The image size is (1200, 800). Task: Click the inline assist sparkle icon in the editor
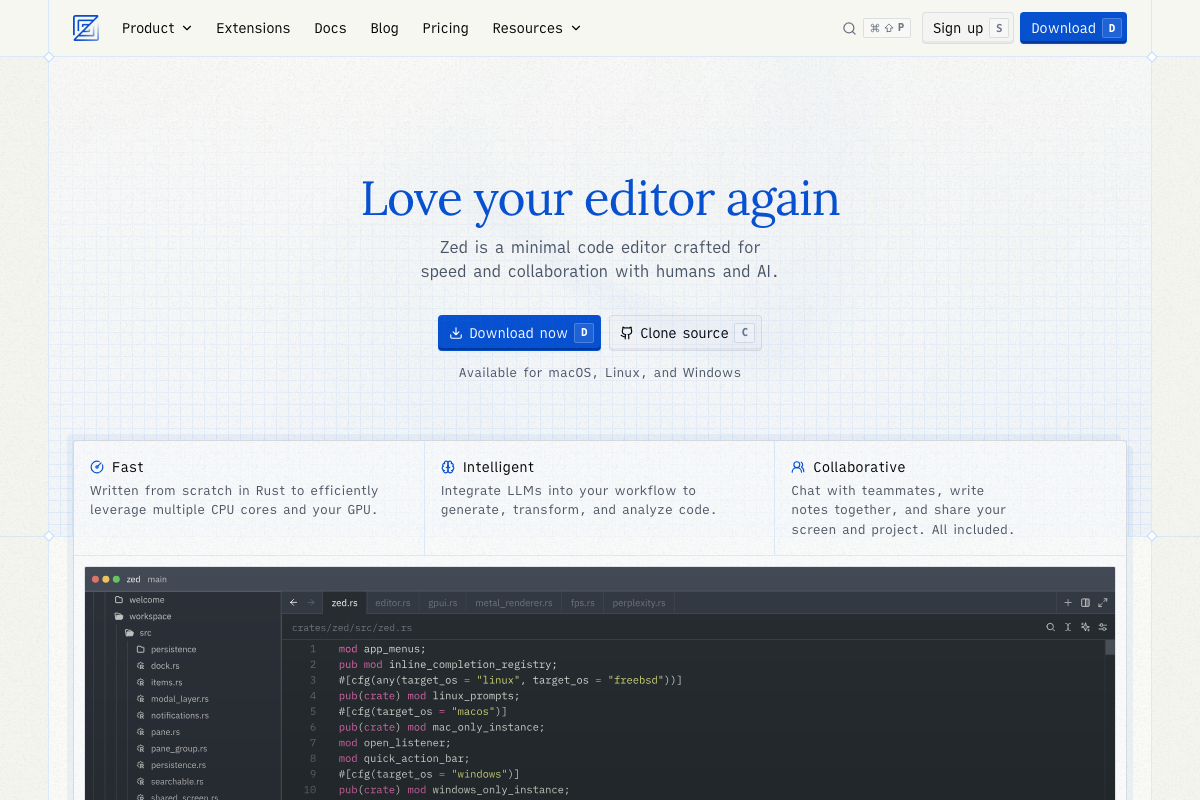(x=1085, y=627)
